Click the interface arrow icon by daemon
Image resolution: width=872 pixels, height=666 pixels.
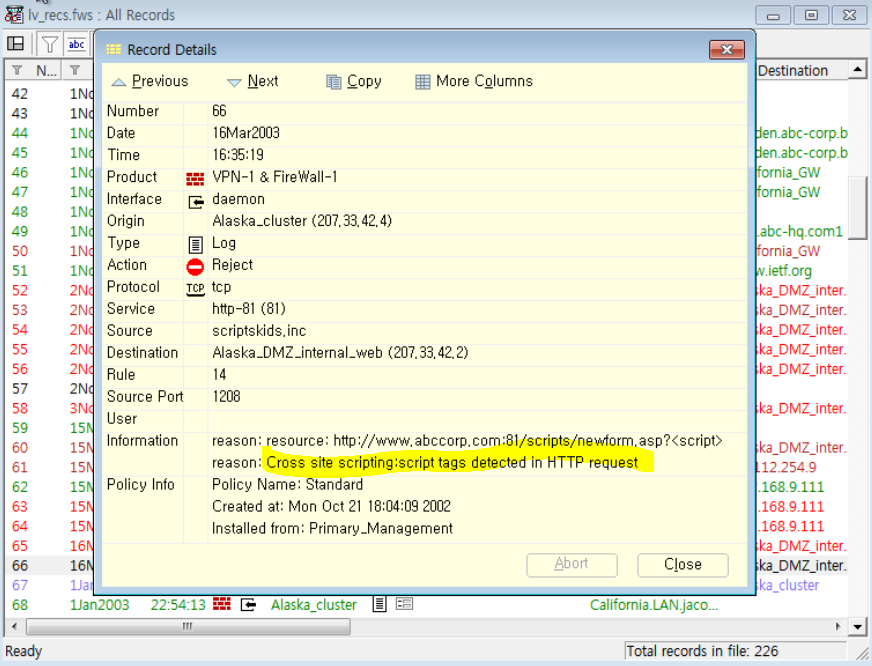(x=196, y=201)
